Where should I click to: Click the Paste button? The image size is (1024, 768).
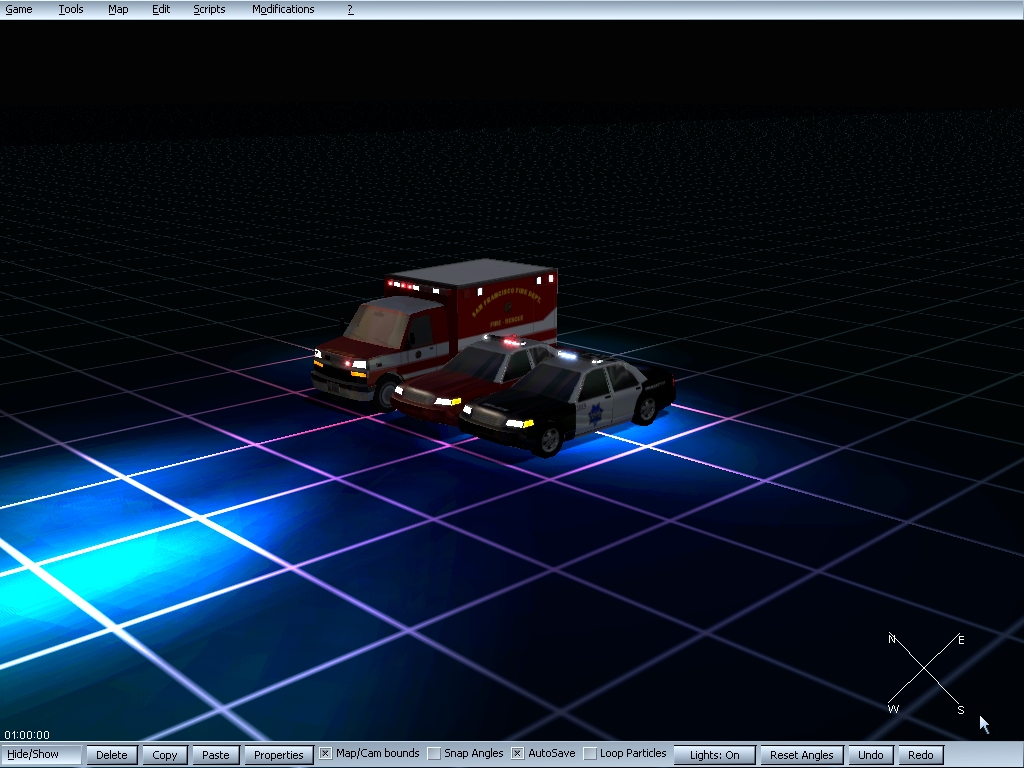[216, 755]
